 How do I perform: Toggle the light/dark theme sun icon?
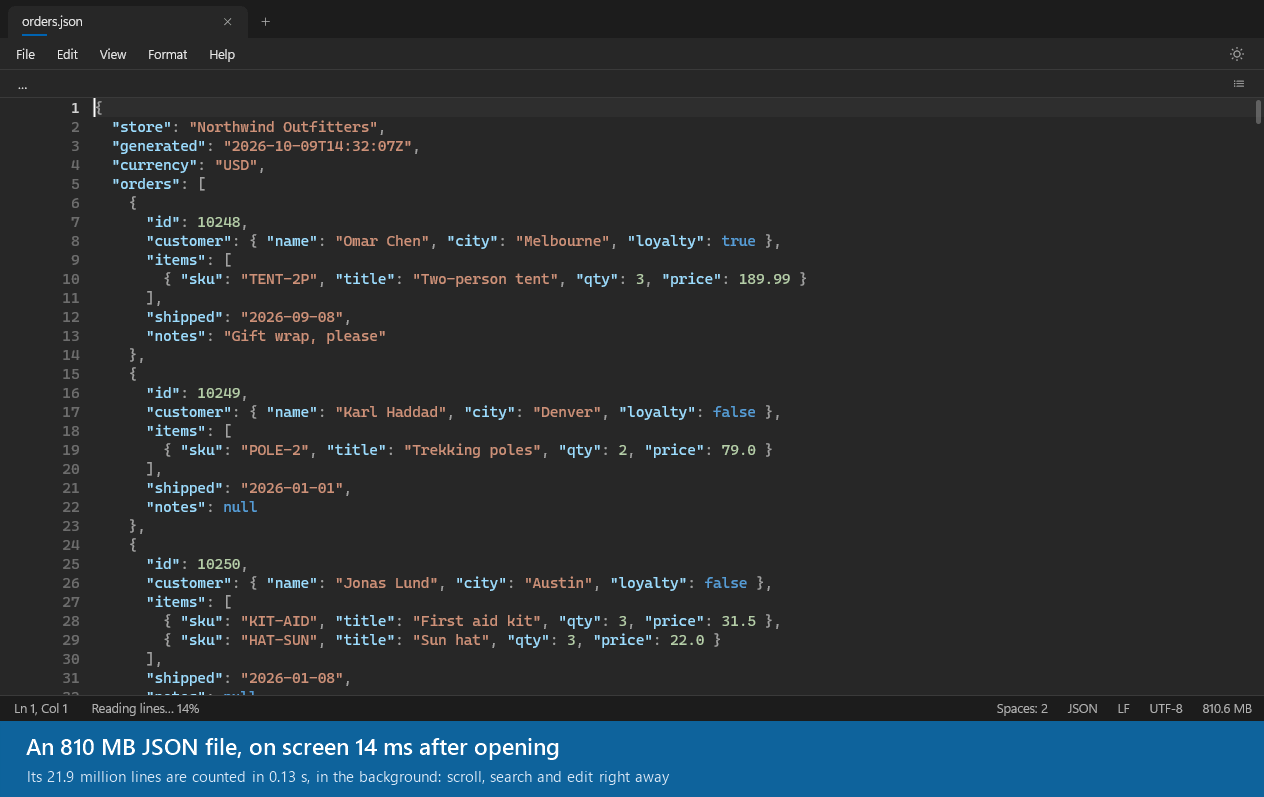pos(1237,54)
